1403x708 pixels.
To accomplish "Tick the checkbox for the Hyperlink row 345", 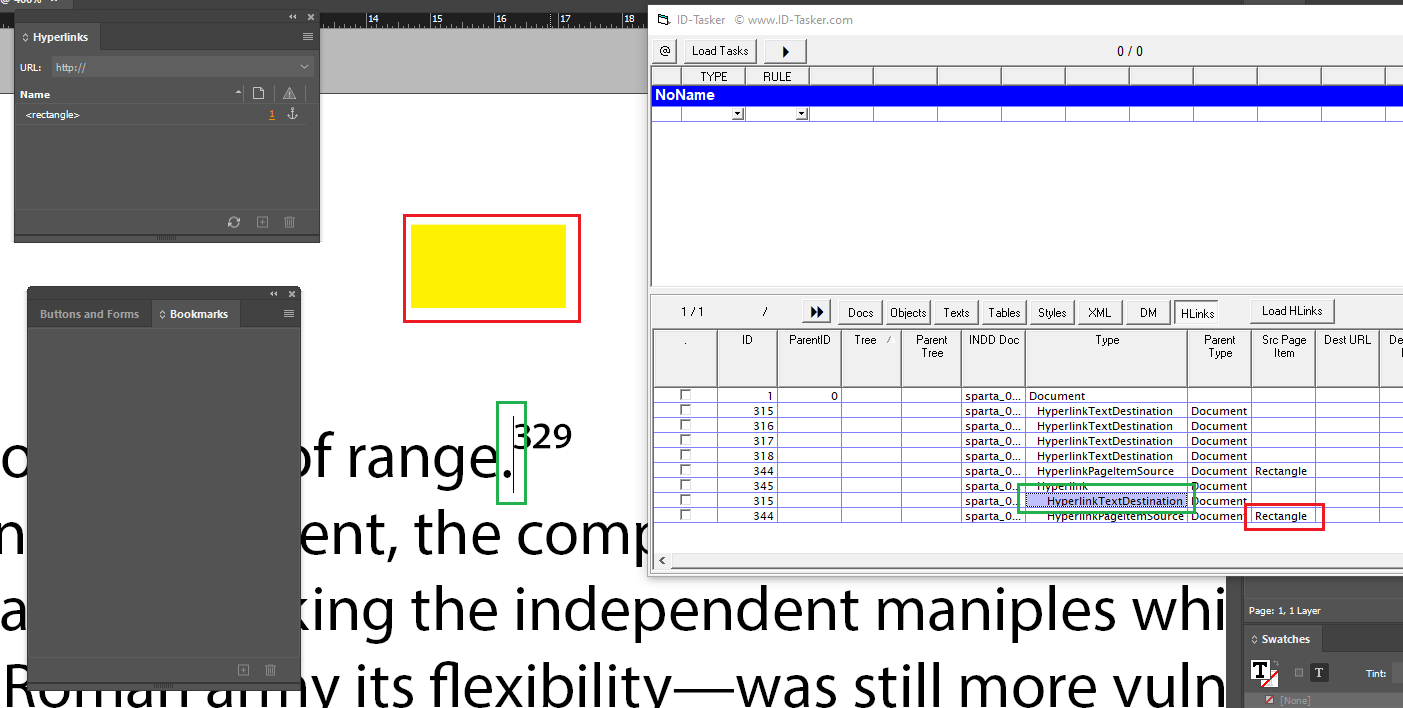I will (x=686, y=485).
